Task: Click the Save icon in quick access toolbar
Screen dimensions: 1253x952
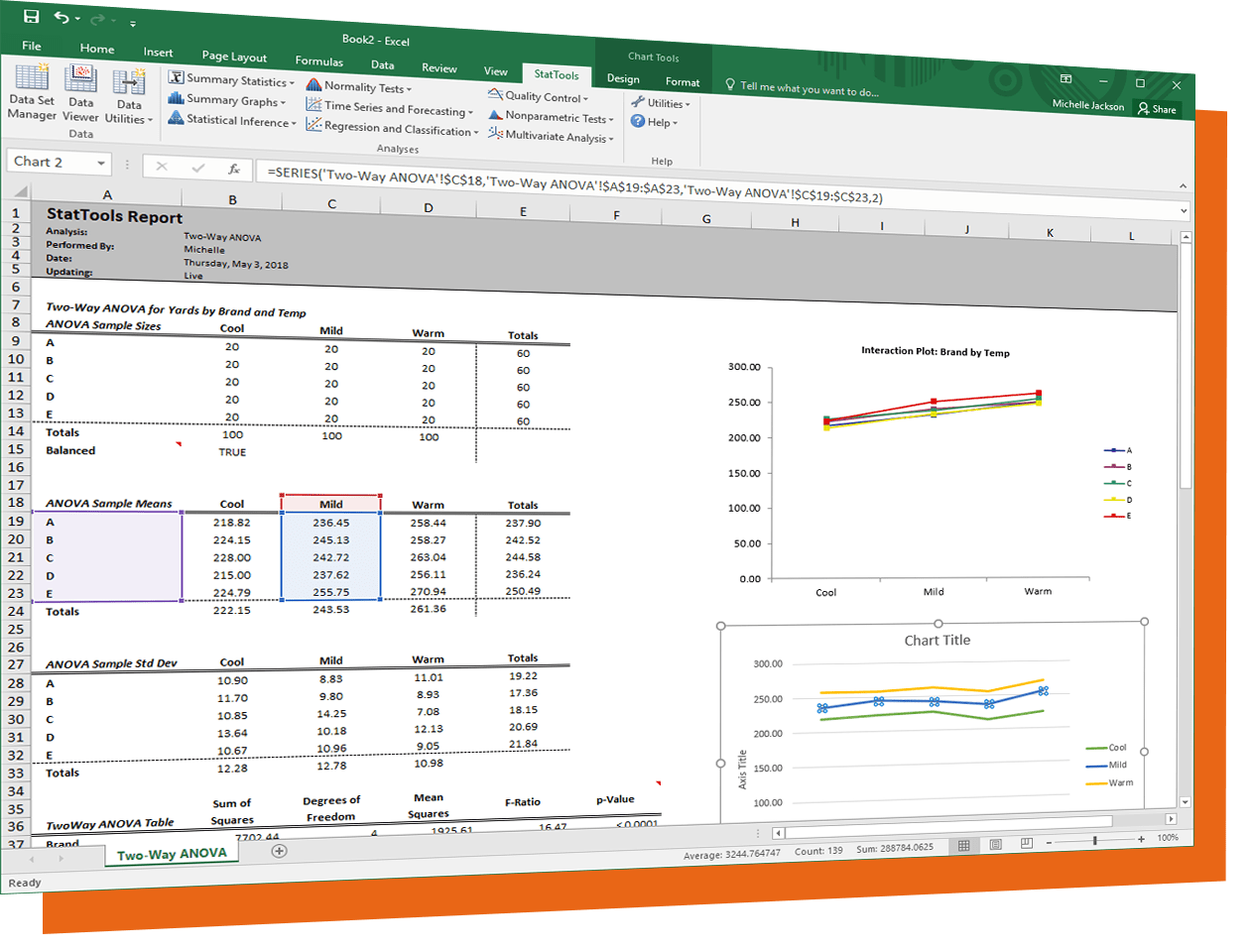Action: tap(31, 16)
